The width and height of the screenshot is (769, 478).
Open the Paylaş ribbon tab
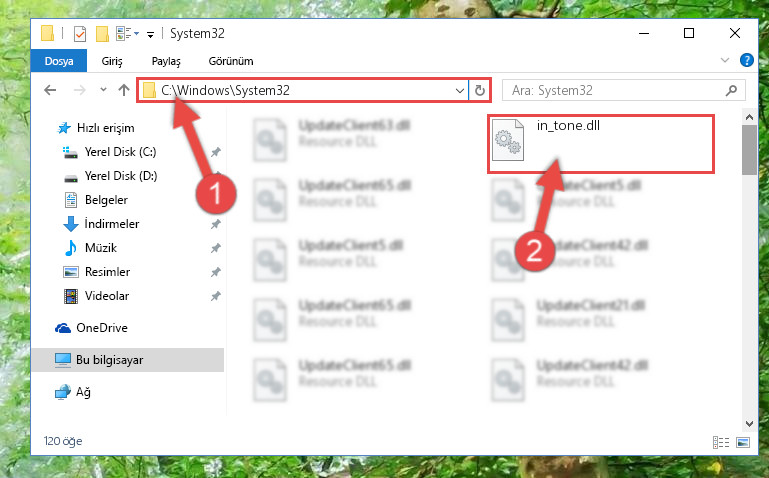pos(166,61)
